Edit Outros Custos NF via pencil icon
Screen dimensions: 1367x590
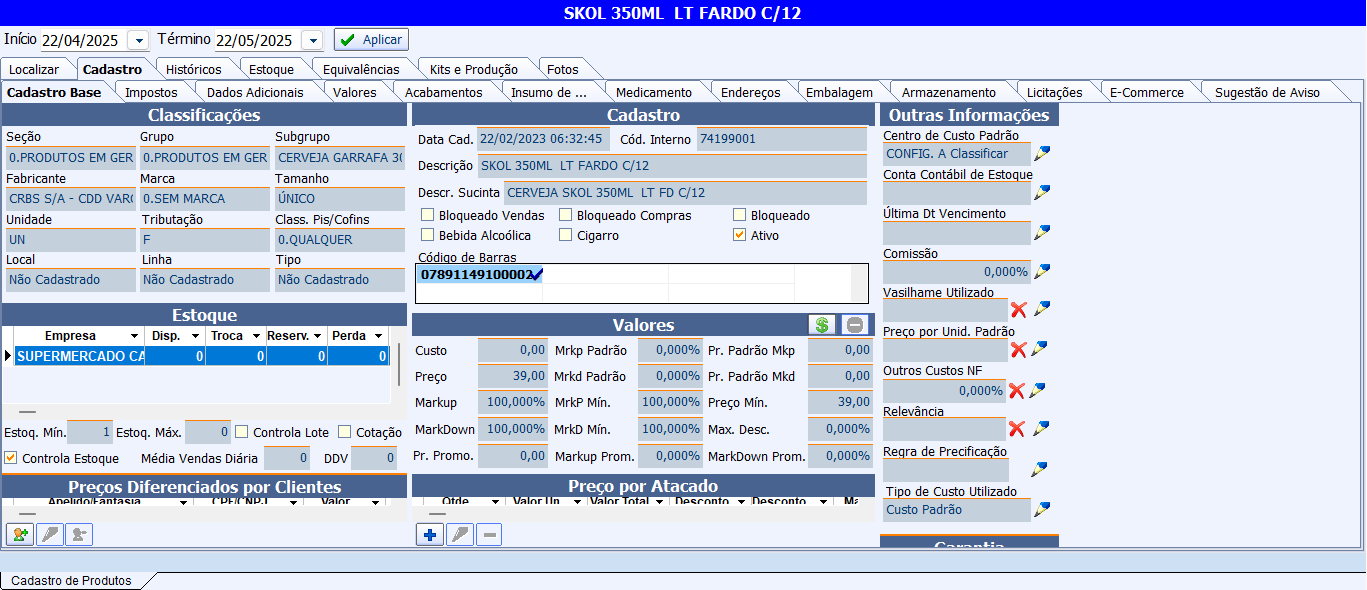point(1038,390)
